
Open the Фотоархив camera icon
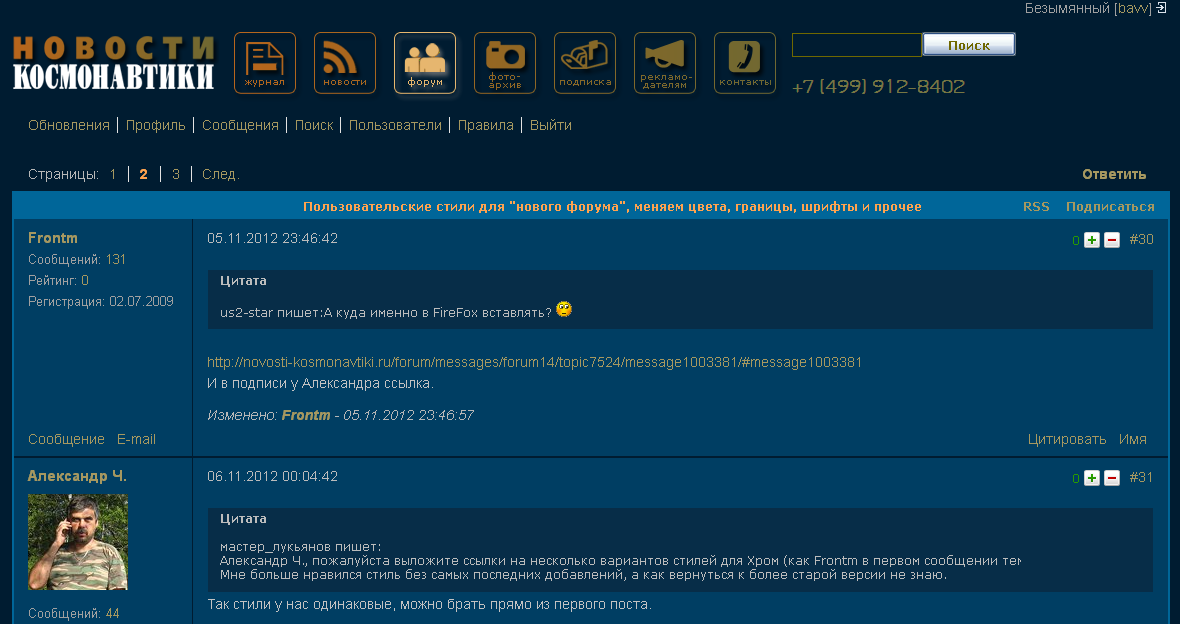505,63
